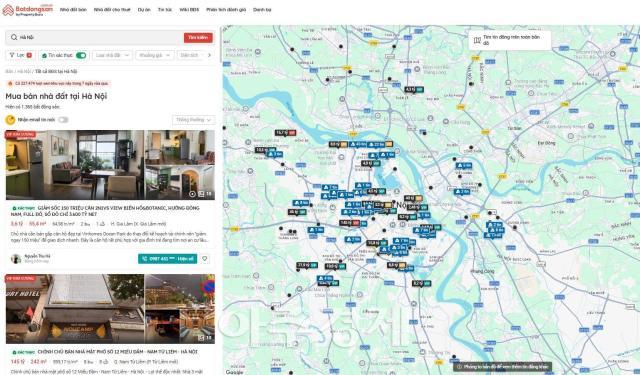Click the map icon in map search box
The width and height of the screenshot is (640, 375).
(x=477, y=40)
